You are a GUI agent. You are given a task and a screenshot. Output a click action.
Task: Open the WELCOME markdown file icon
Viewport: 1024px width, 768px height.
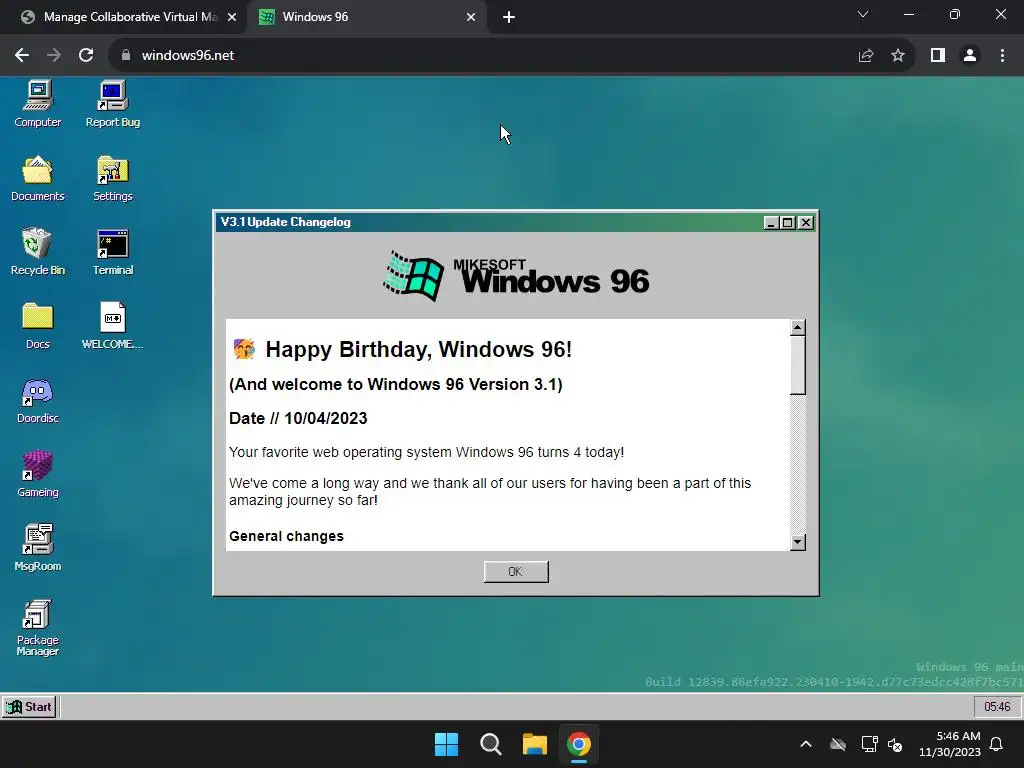pyautogui.click(x=113, y=325)
